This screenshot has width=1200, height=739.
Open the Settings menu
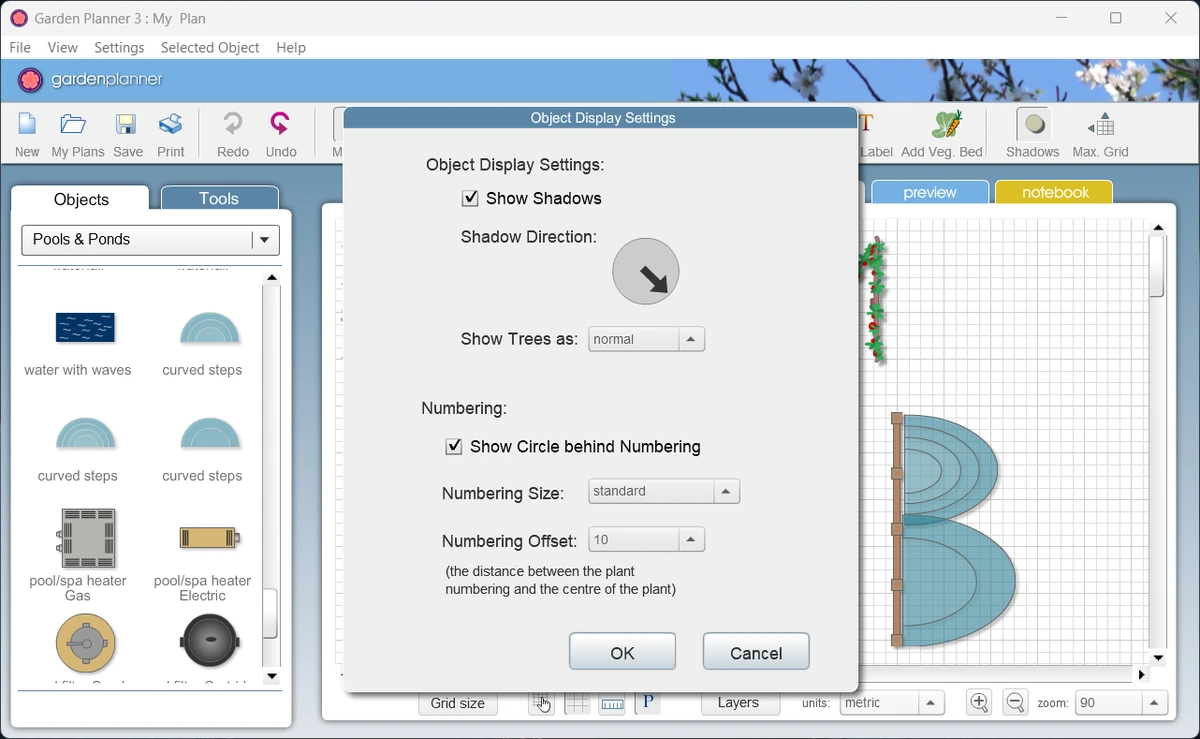(x=119, y=48)
